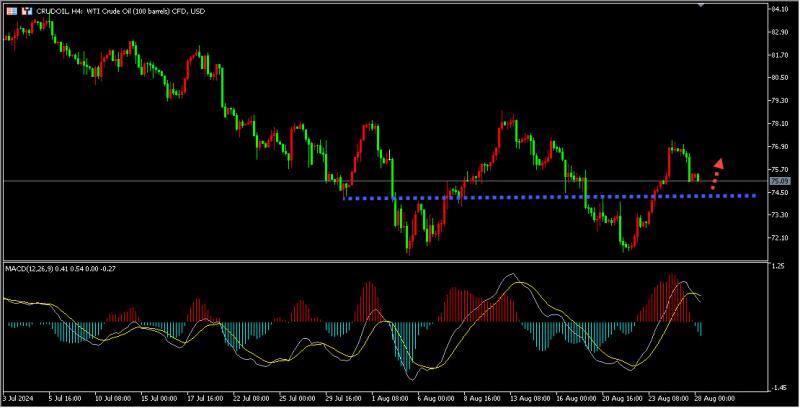Click the 3 Jul 2024 date label
This screenshot has width=800, height=408.
click(x=18, y=398)
